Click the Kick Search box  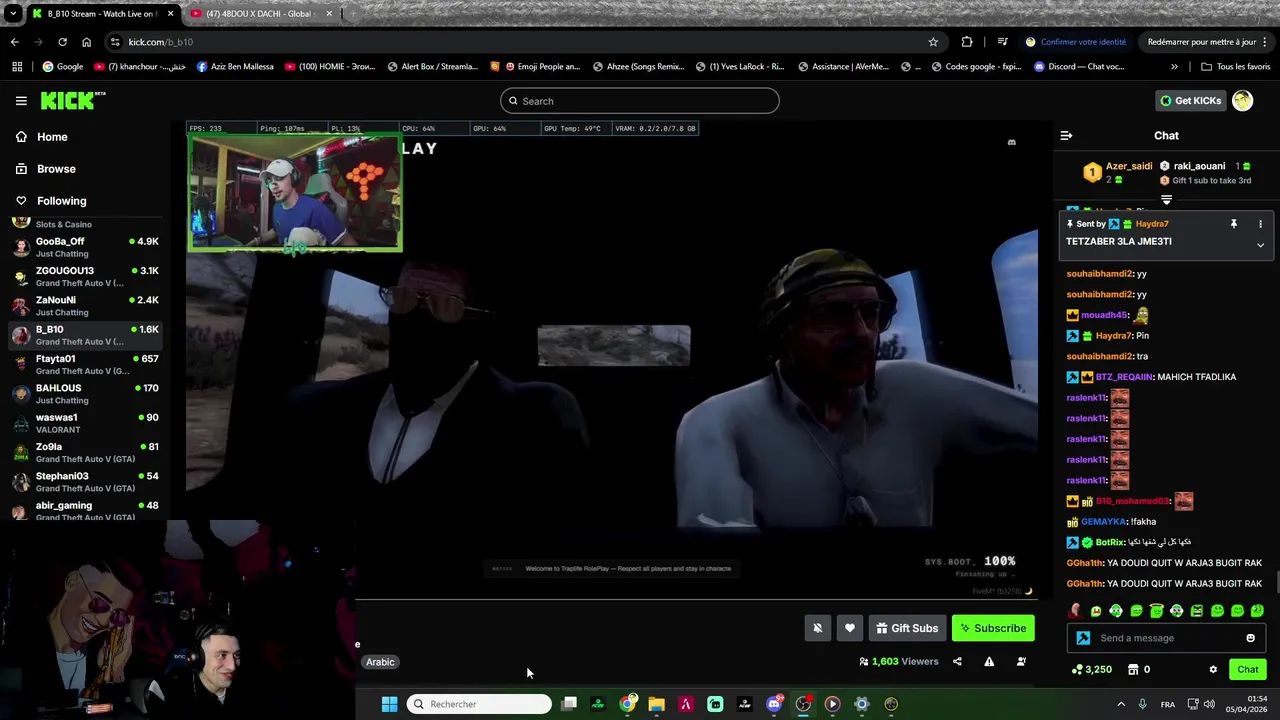640,101
